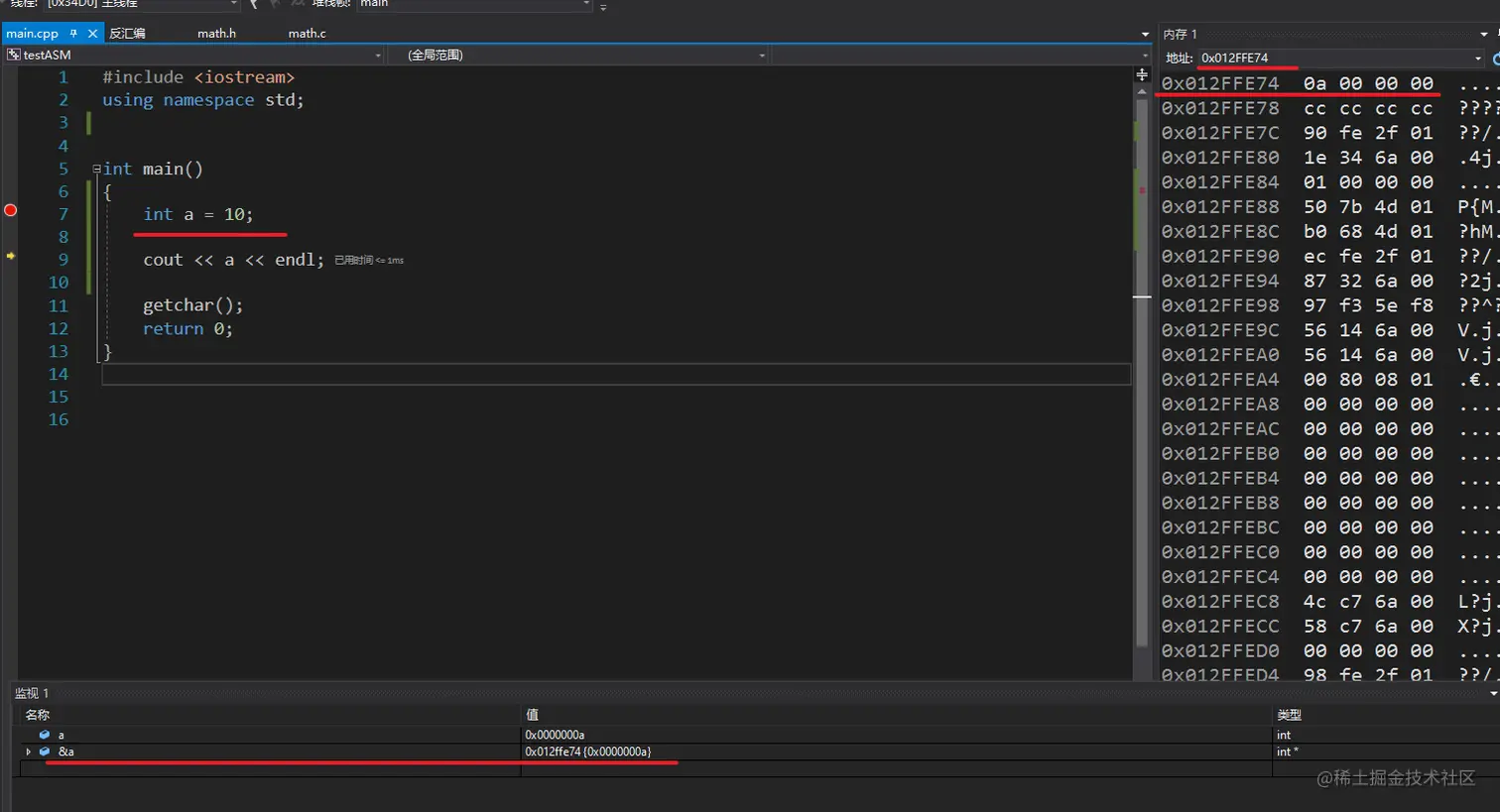Click memory row 0x012FFE78
Viewport: 1500px width, 812px height.
1329,109
